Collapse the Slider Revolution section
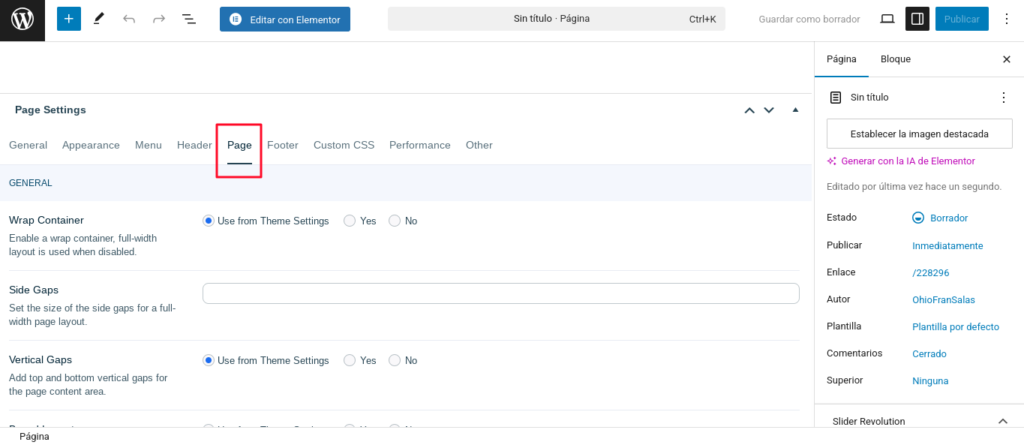Viewport: 1024px width, 445px height. point(1002,421)
